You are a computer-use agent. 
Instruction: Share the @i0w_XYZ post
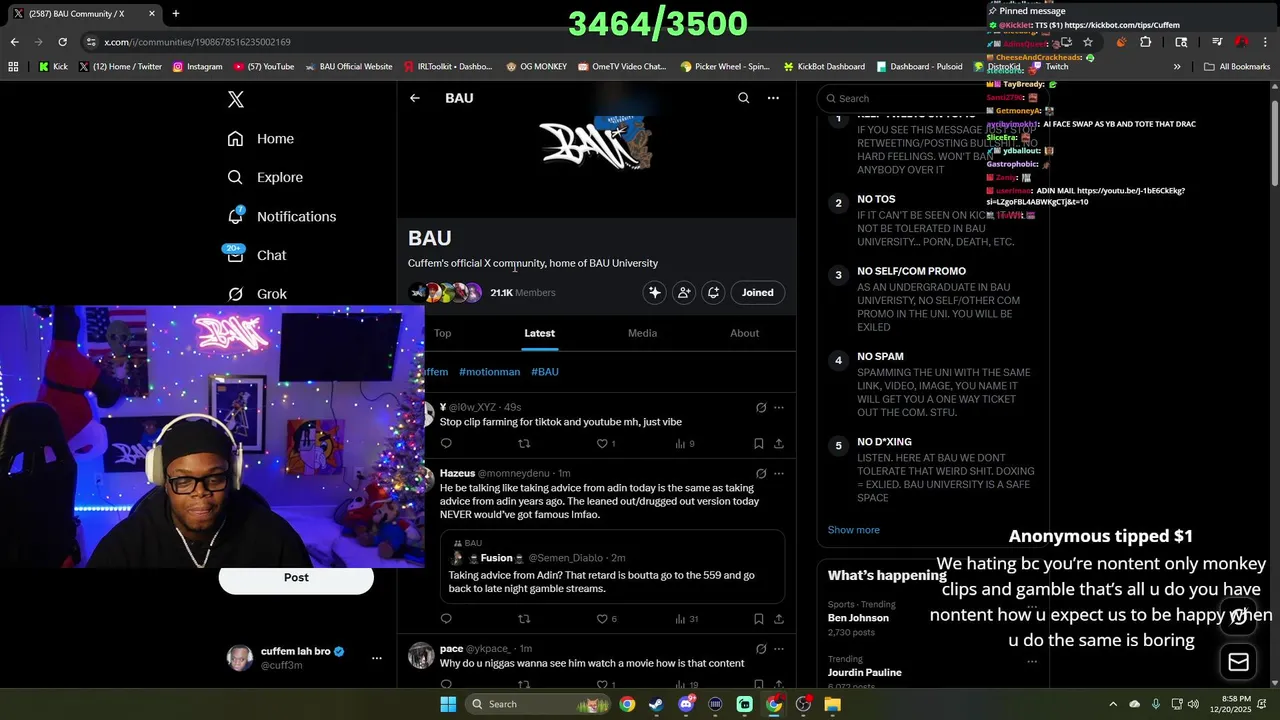[x=779, y=444]
